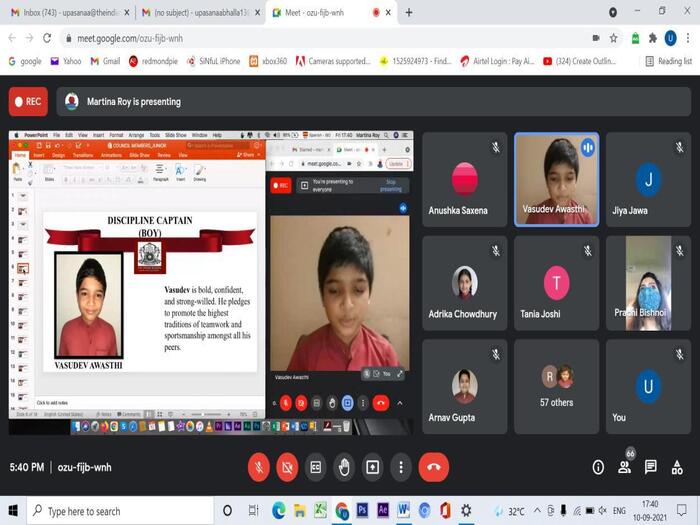700x525 pixels.
Task: Click the Type here to search box
Action: point(121,511)
